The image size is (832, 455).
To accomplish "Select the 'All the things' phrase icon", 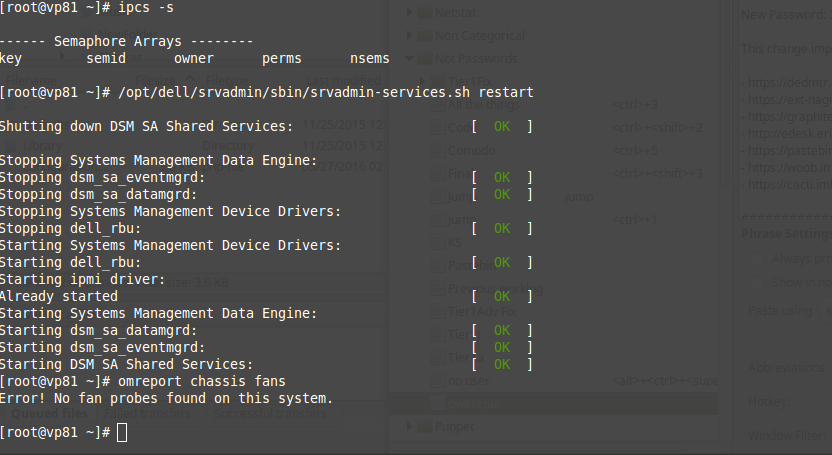I will 437,104.
